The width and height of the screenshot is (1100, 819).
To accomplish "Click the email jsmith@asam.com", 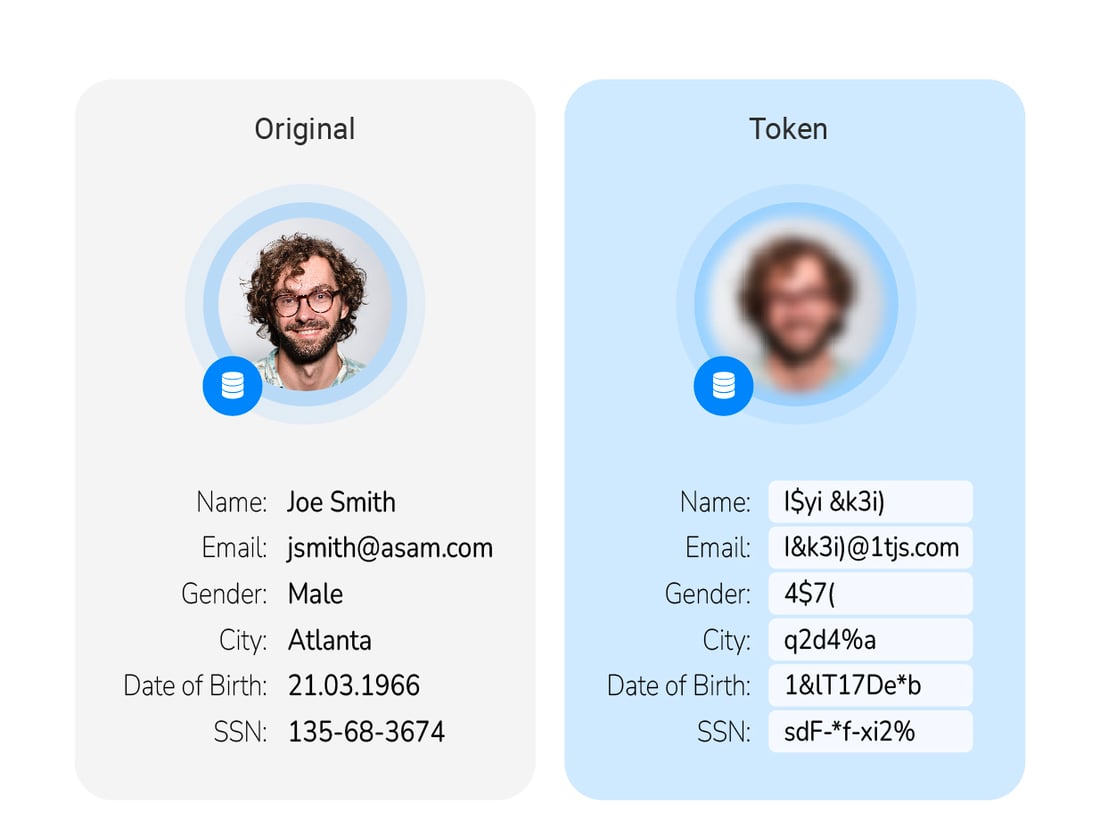I will pyautogui.click(x=390, y=548).
